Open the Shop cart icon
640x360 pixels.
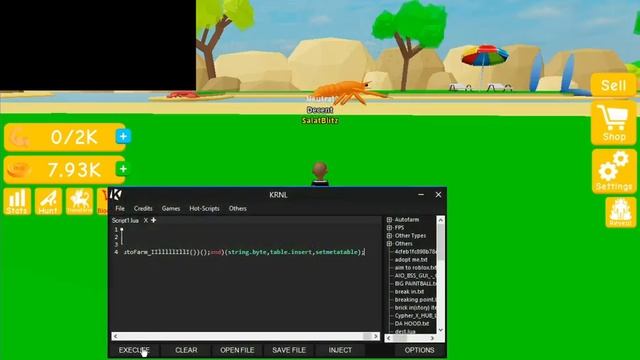[613, 124]
